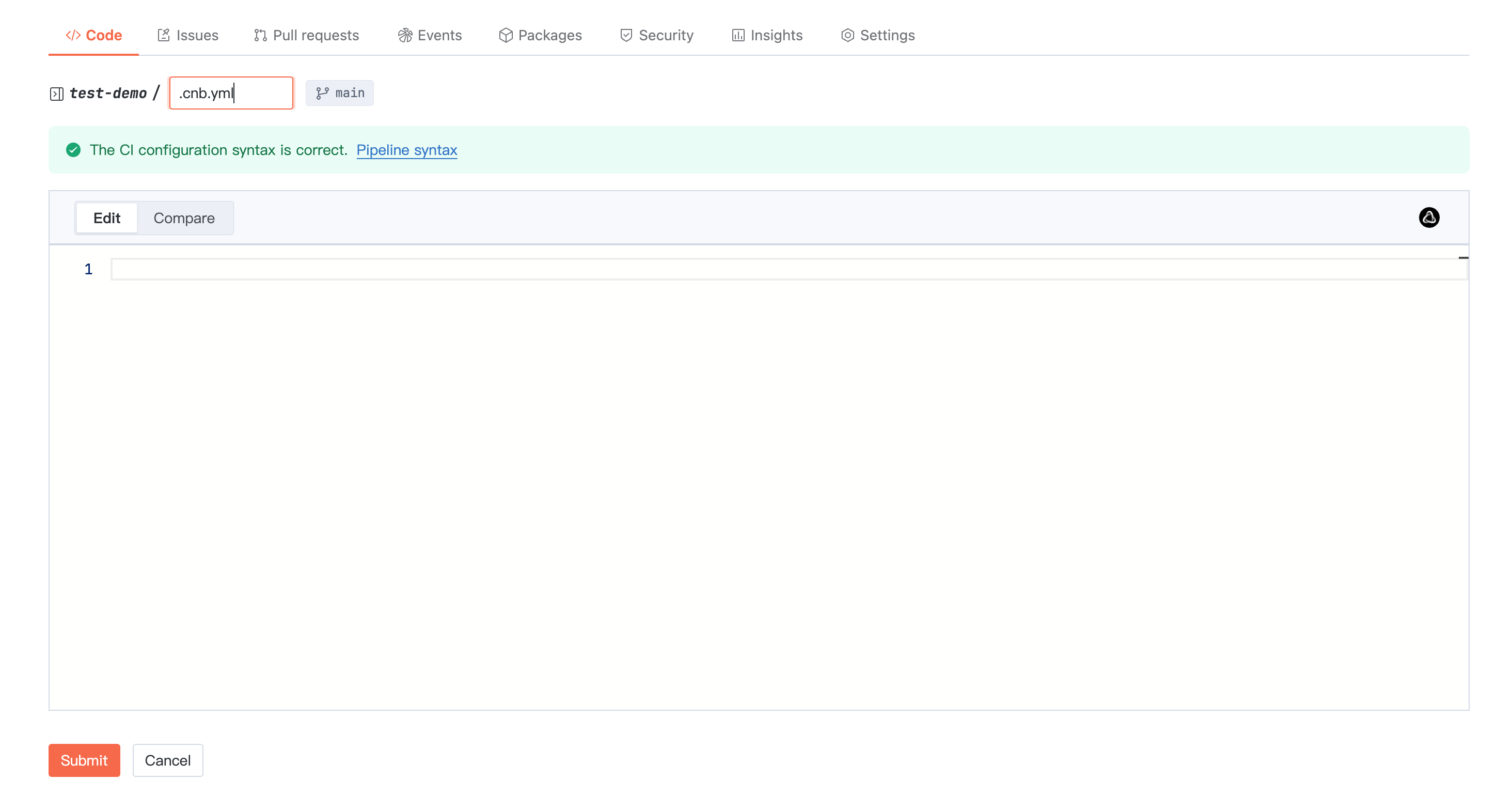
Task: Click the sidebar toggle icon beside test-demo
Action: click(x=56, y=94)
